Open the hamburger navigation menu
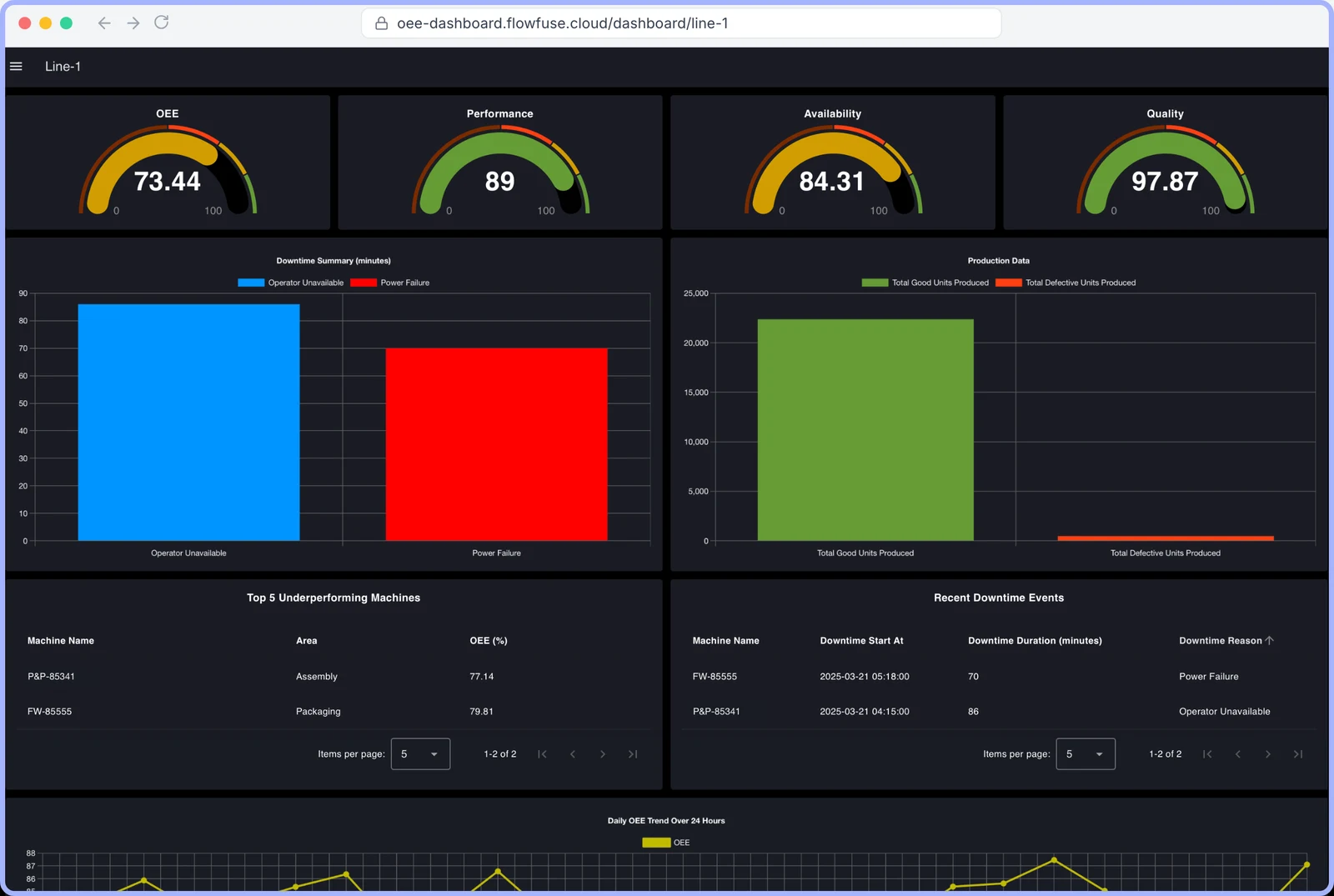The width and height of the screenshot is (1334, 896). click(16, 67)
